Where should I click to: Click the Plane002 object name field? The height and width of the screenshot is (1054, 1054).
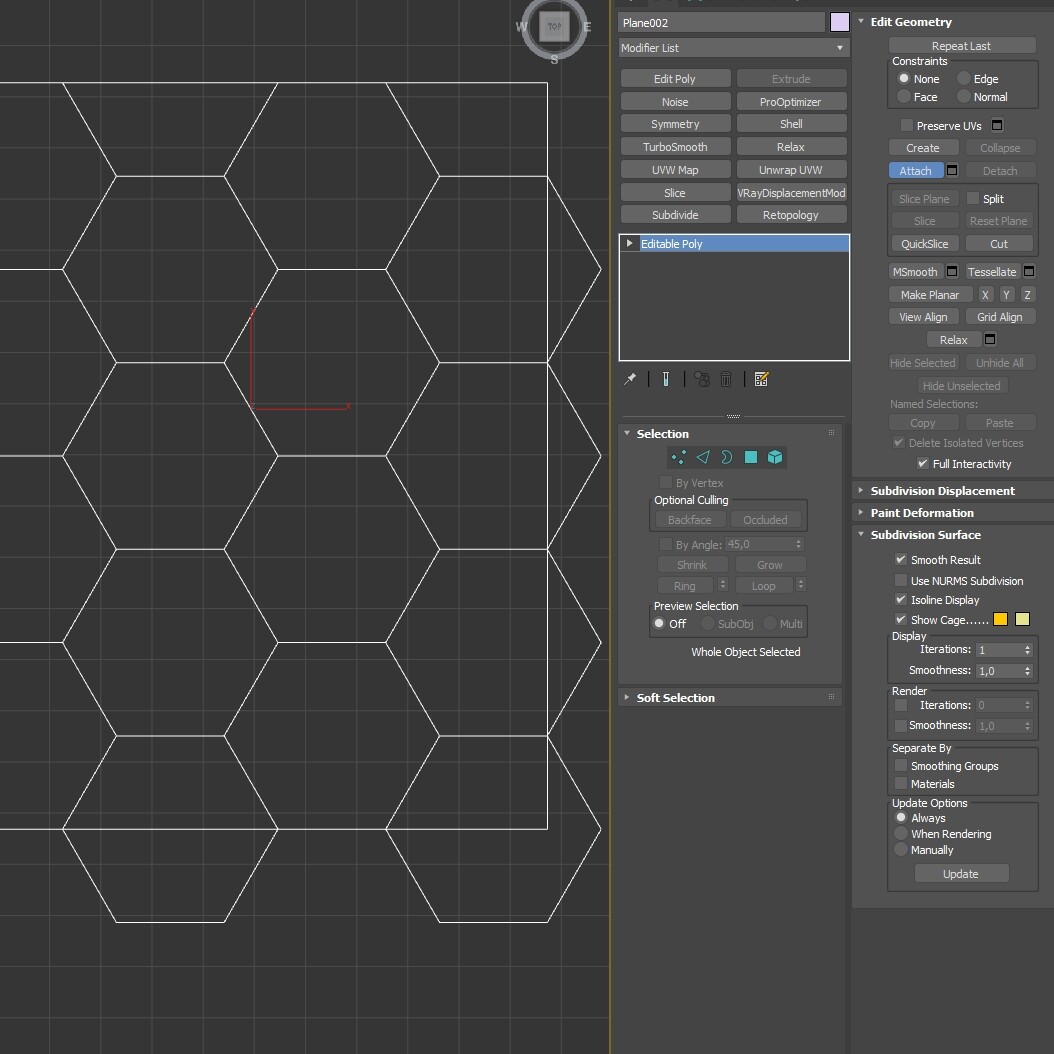[x=721, y=23]
